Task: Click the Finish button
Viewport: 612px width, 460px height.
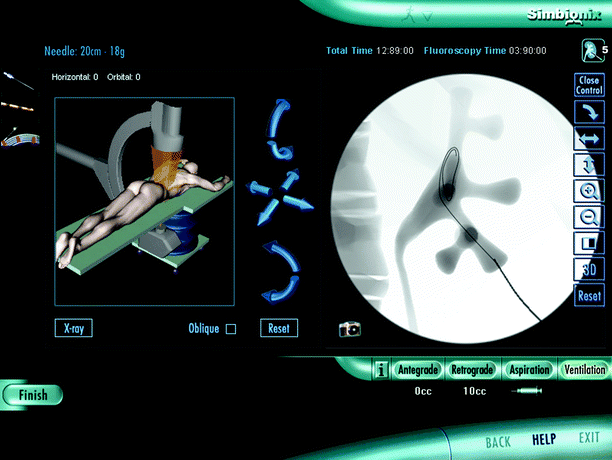Action: pyautogui.click(x=32, y=395)
